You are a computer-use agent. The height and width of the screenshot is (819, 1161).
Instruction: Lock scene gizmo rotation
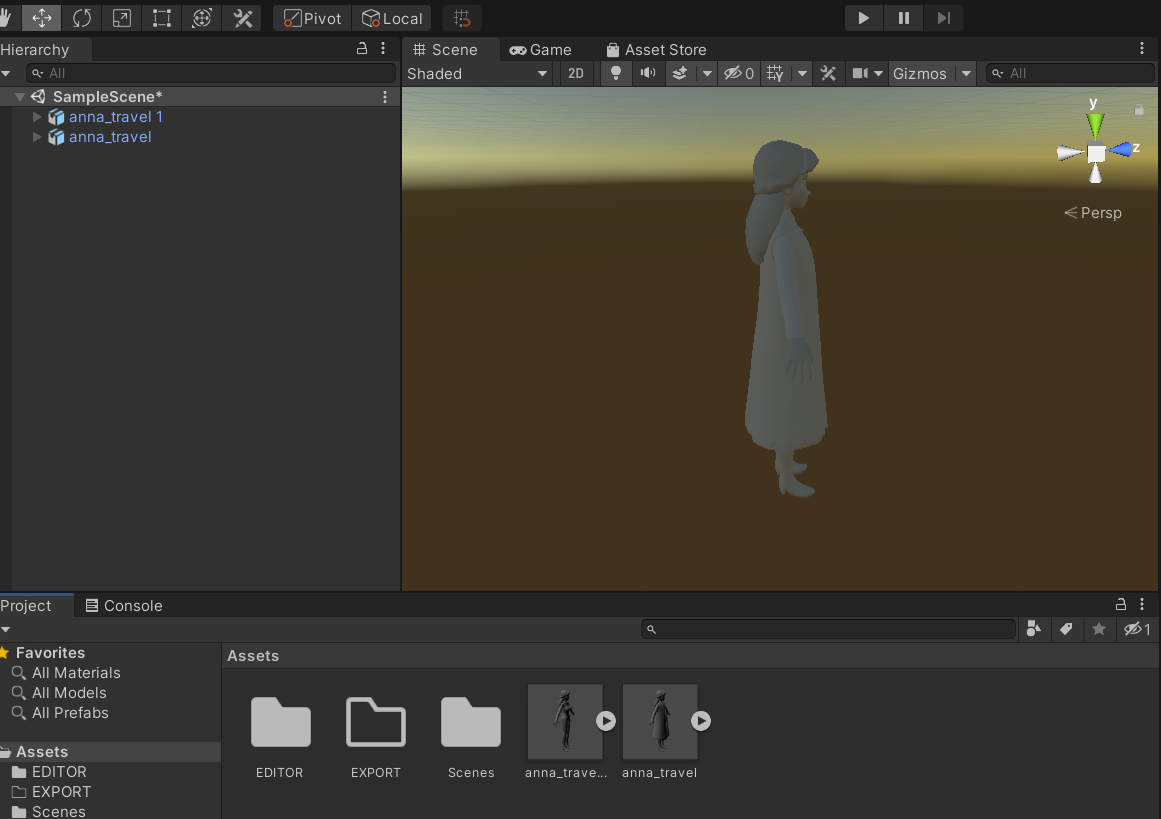(x=1139, y=110)
